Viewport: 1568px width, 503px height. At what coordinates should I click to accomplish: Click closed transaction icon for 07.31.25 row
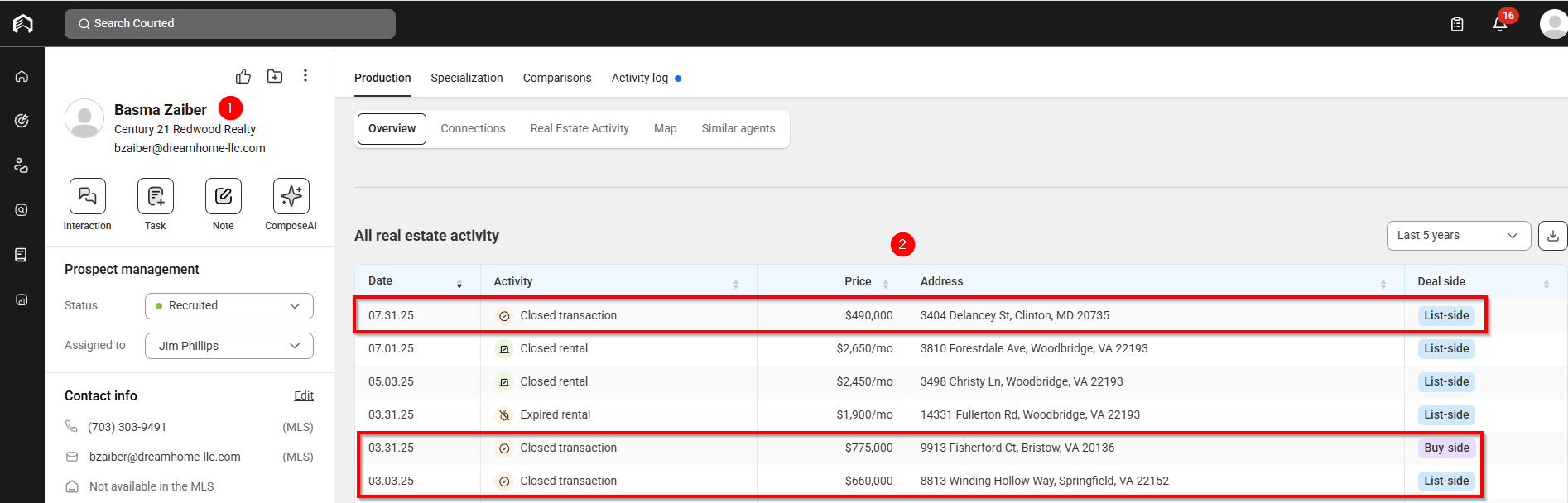tap(504, 315)
